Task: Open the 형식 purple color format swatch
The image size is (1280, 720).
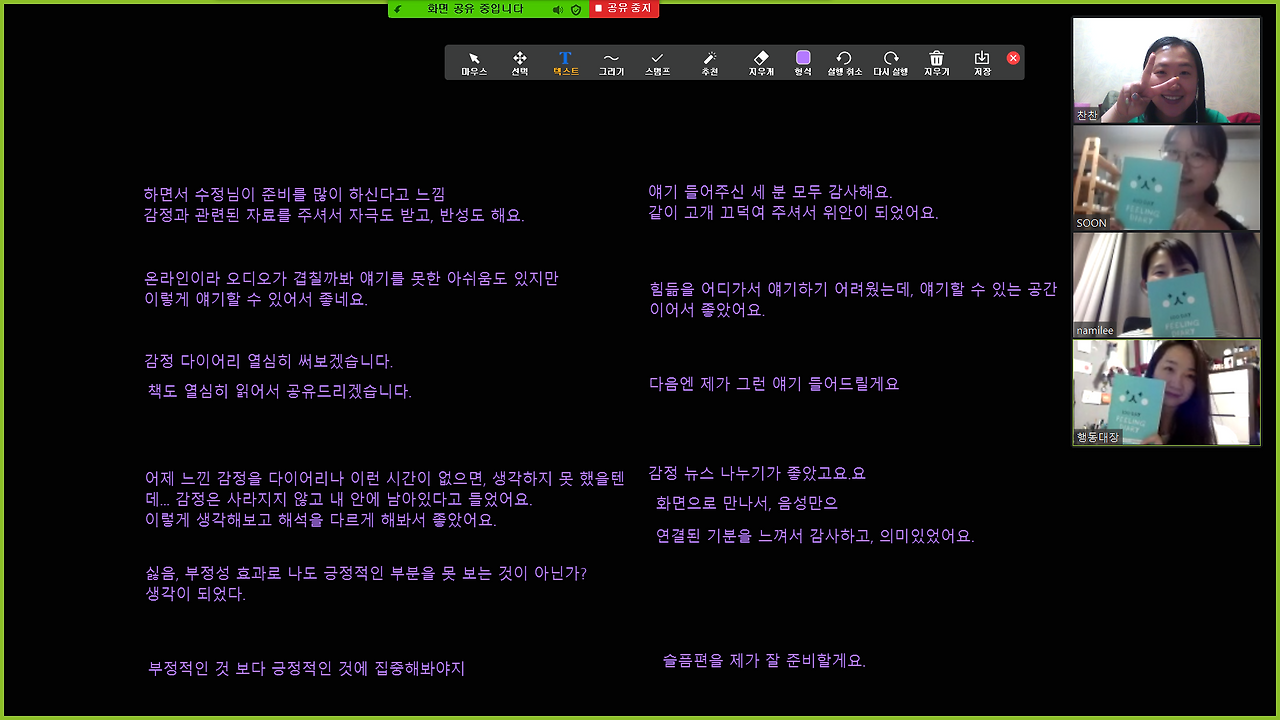Action: 802,62
